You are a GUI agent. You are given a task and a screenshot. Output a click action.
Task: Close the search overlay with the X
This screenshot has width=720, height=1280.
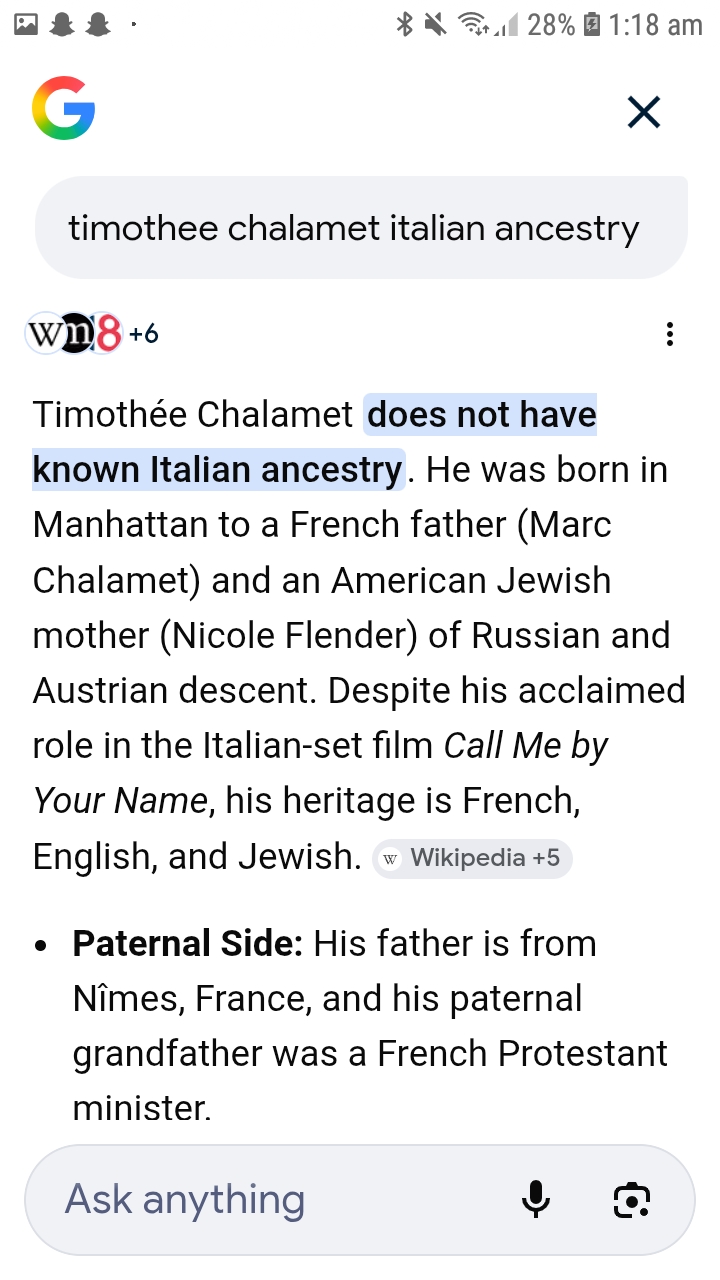(644, 112)
